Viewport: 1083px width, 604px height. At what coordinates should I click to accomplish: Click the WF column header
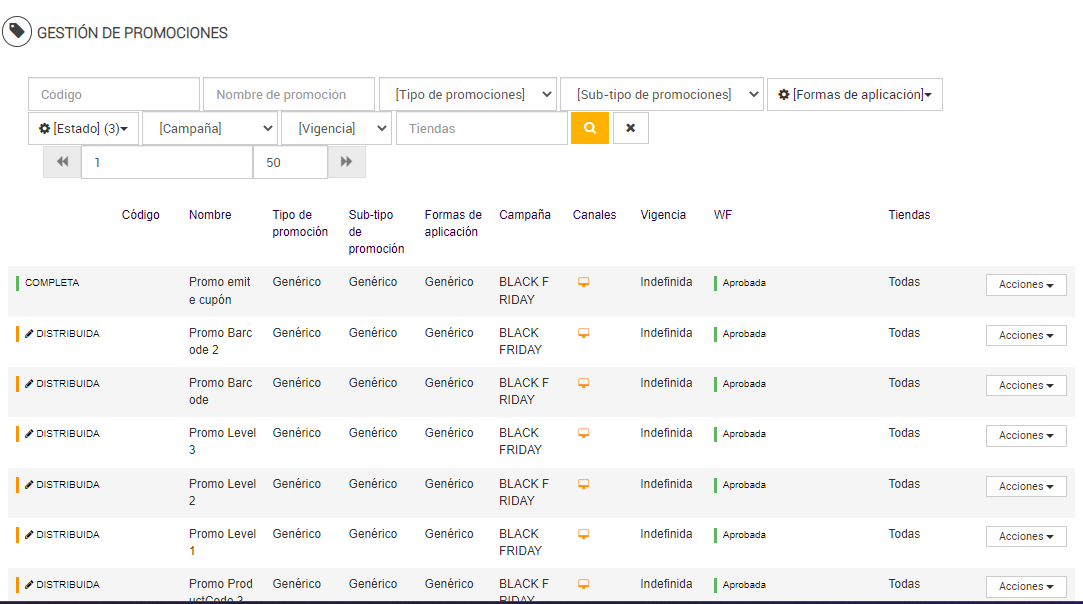pyautogui.click(x=722, y=215)
